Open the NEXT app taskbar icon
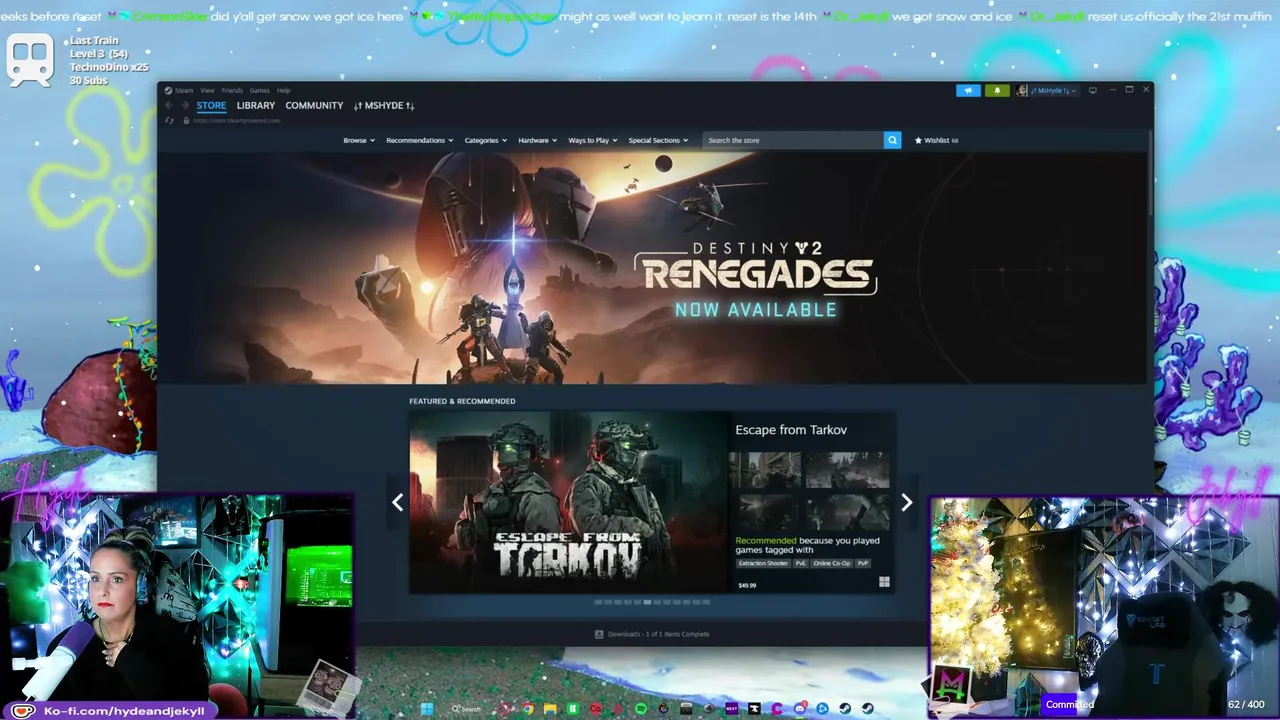The image size is (1280, 720). [732, 709]
